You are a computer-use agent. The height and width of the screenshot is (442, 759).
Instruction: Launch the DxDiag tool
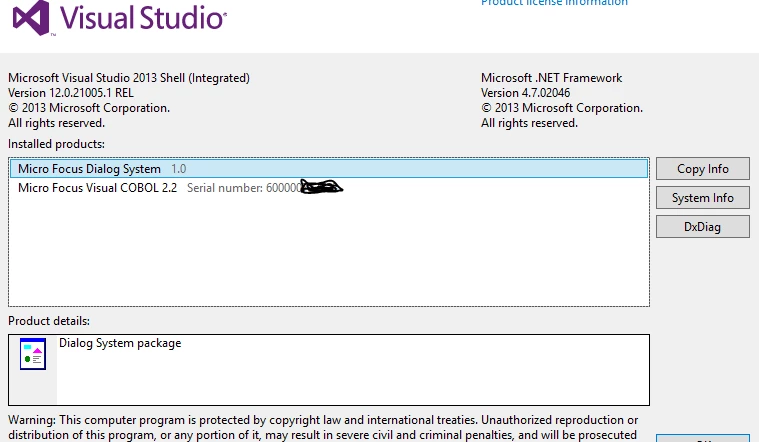702,227
